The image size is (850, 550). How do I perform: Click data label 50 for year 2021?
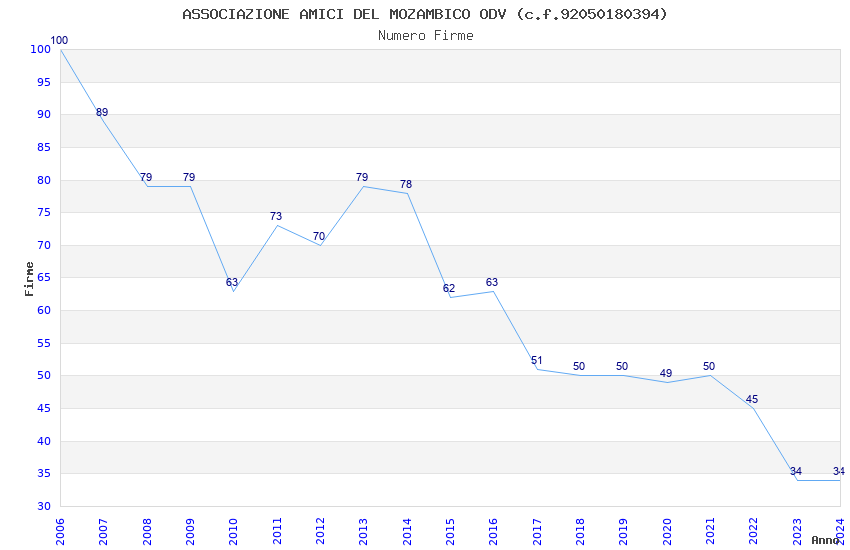(x=709, y=366)
